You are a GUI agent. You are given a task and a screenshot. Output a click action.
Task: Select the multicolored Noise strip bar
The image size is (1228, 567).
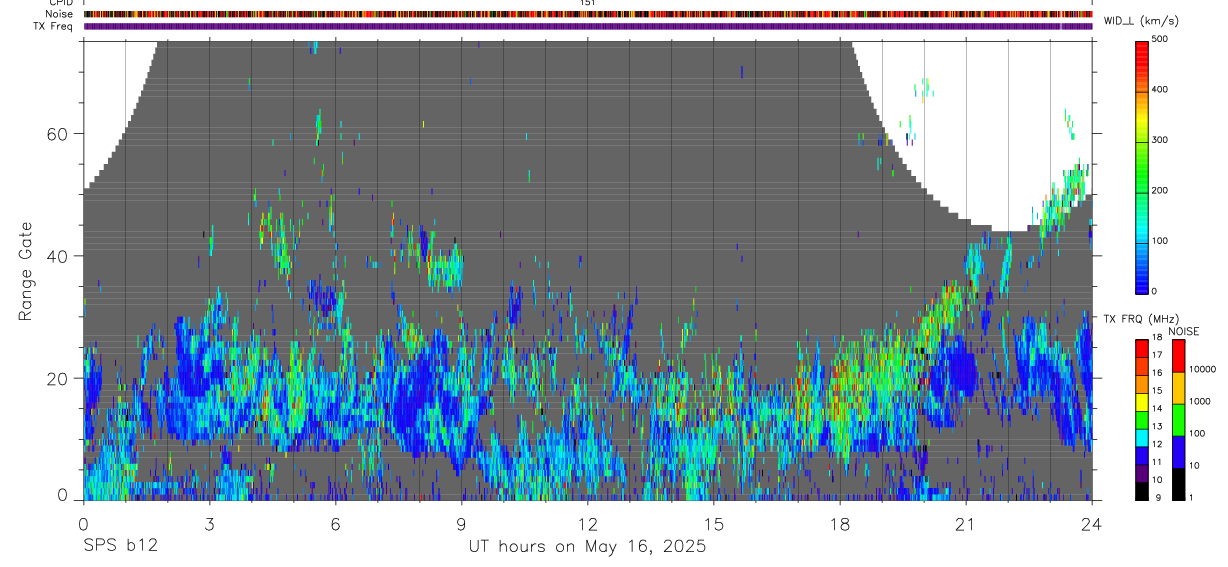588,14
